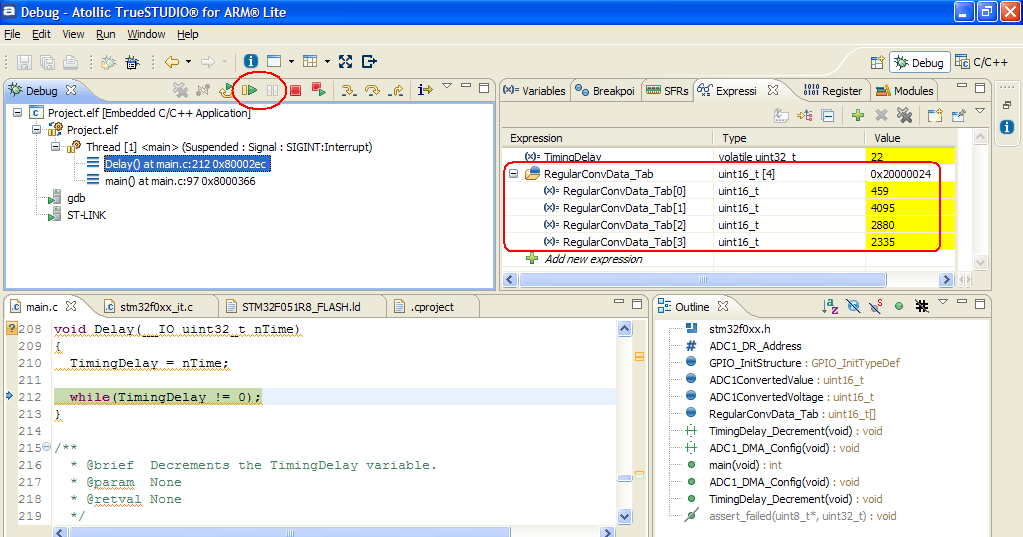The image size is (1023, 537).
Task: Select the ST-LINK process entry
Action: [86, 215]
